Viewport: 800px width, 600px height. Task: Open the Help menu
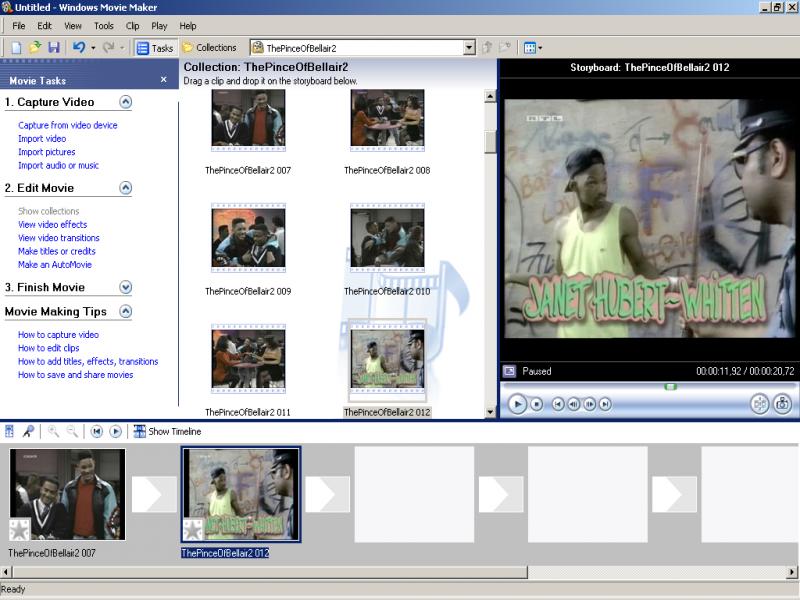tap(188, 26)
